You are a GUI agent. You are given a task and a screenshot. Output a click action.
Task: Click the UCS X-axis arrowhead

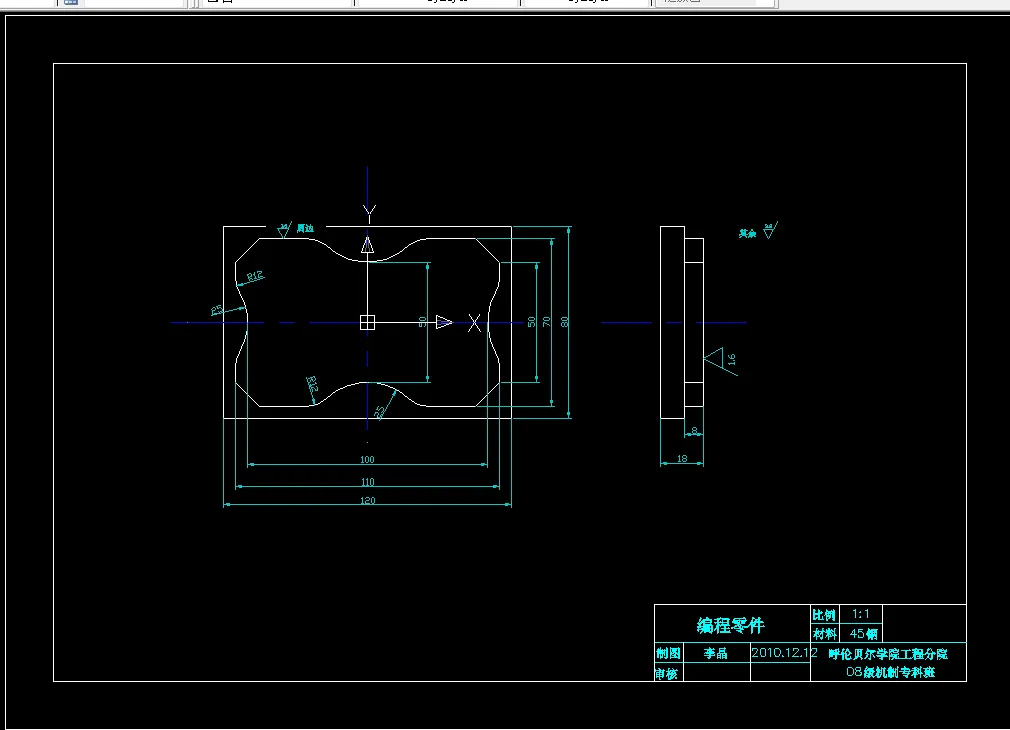(444, 322)
